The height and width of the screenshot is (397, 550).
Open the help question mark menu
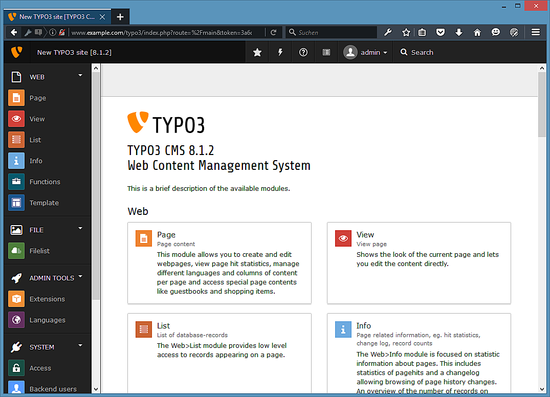point(303,52)
